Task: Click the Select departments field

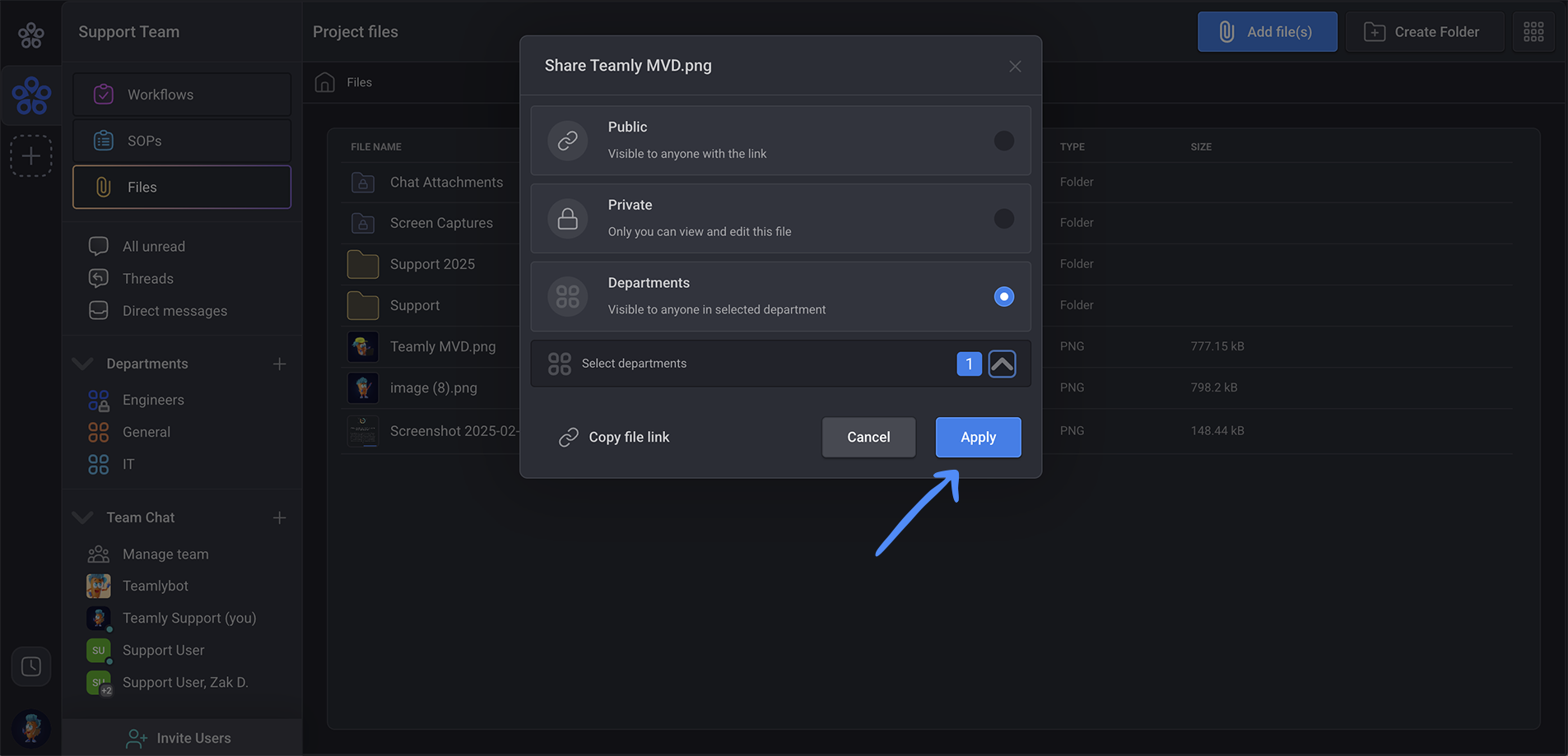Action: pyautogui.click(x=780, y=364)
